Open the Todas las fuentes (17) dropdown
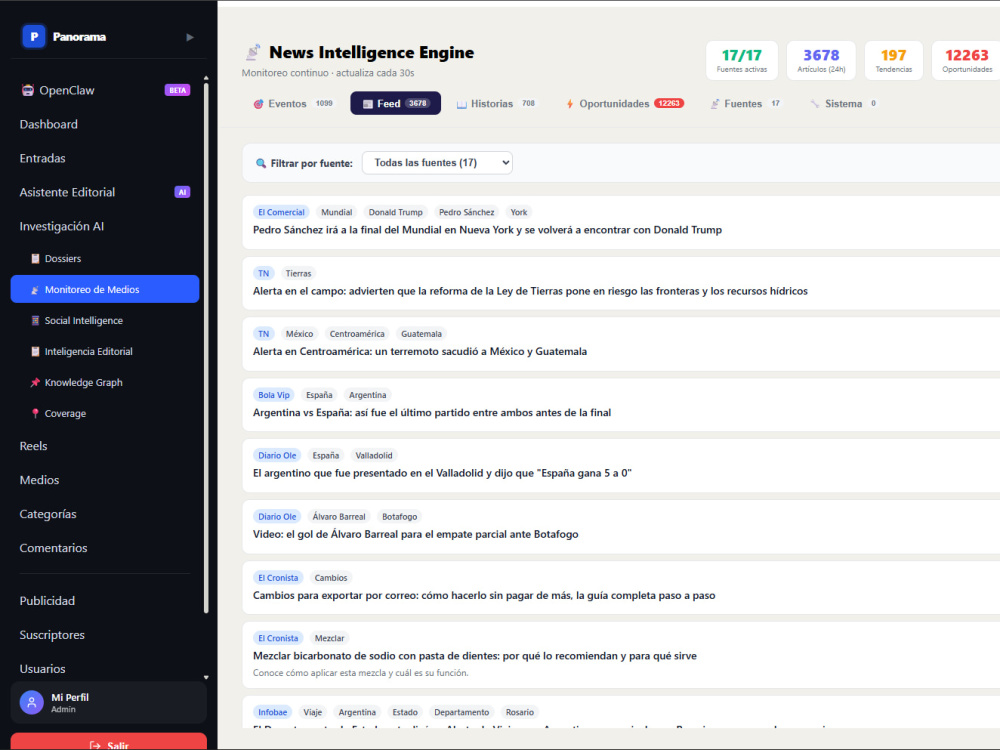 tap(437, 163)
